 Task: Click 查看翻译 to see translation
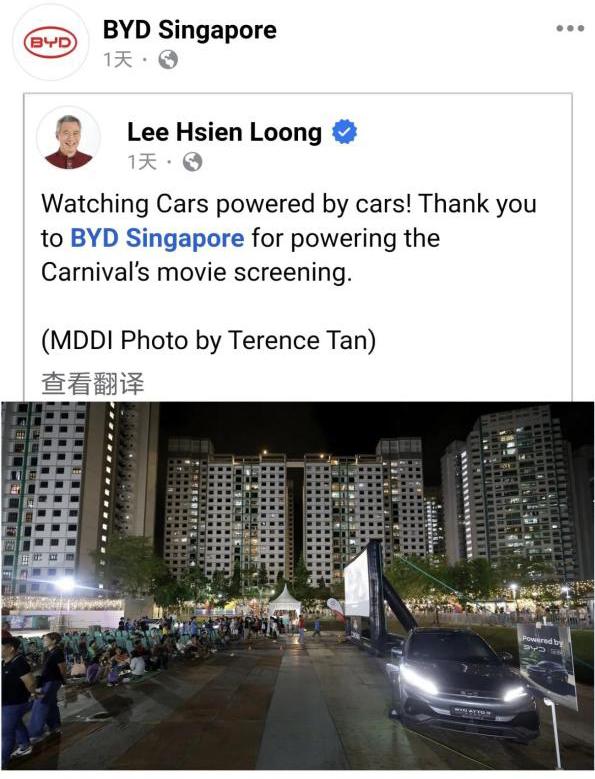[x=92, y=384]
